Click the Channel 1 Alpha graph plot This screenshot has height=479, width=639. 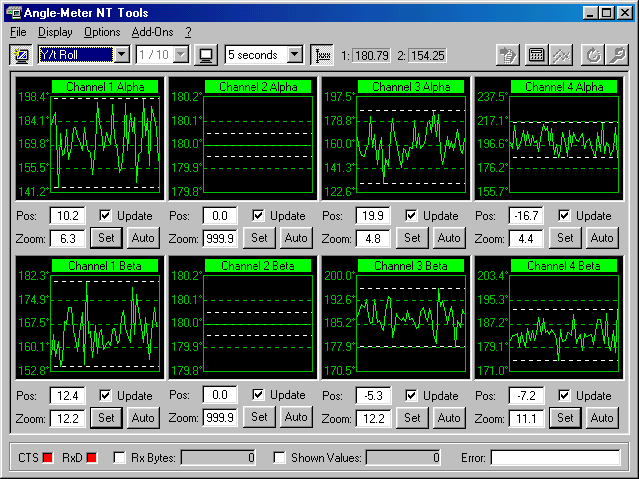[105, 144]
